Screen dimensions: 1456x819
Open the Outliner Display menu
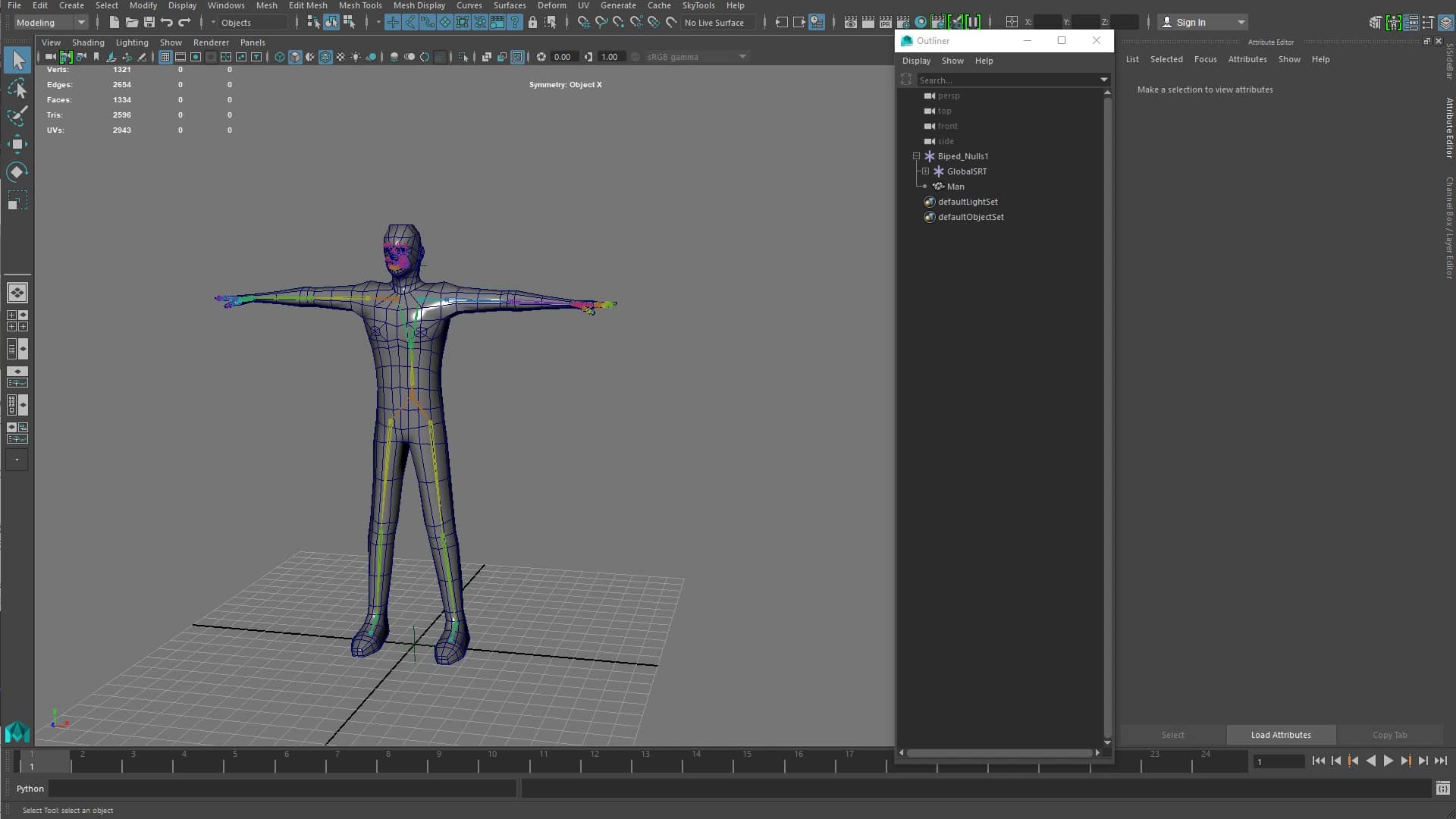[916, 61]
